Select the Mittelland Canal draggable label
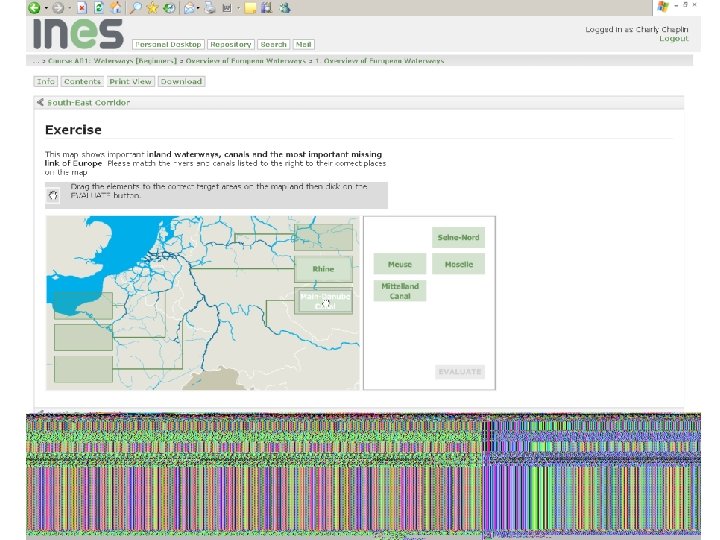720x540 pixels. (x=399, y=291)
